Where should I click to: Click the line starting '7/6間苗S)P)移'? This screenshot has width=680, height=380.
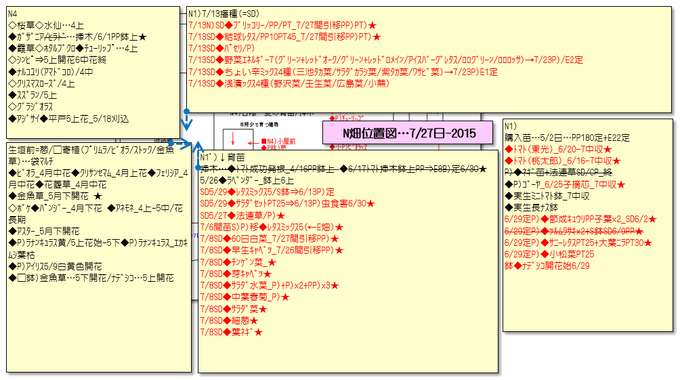271,227
